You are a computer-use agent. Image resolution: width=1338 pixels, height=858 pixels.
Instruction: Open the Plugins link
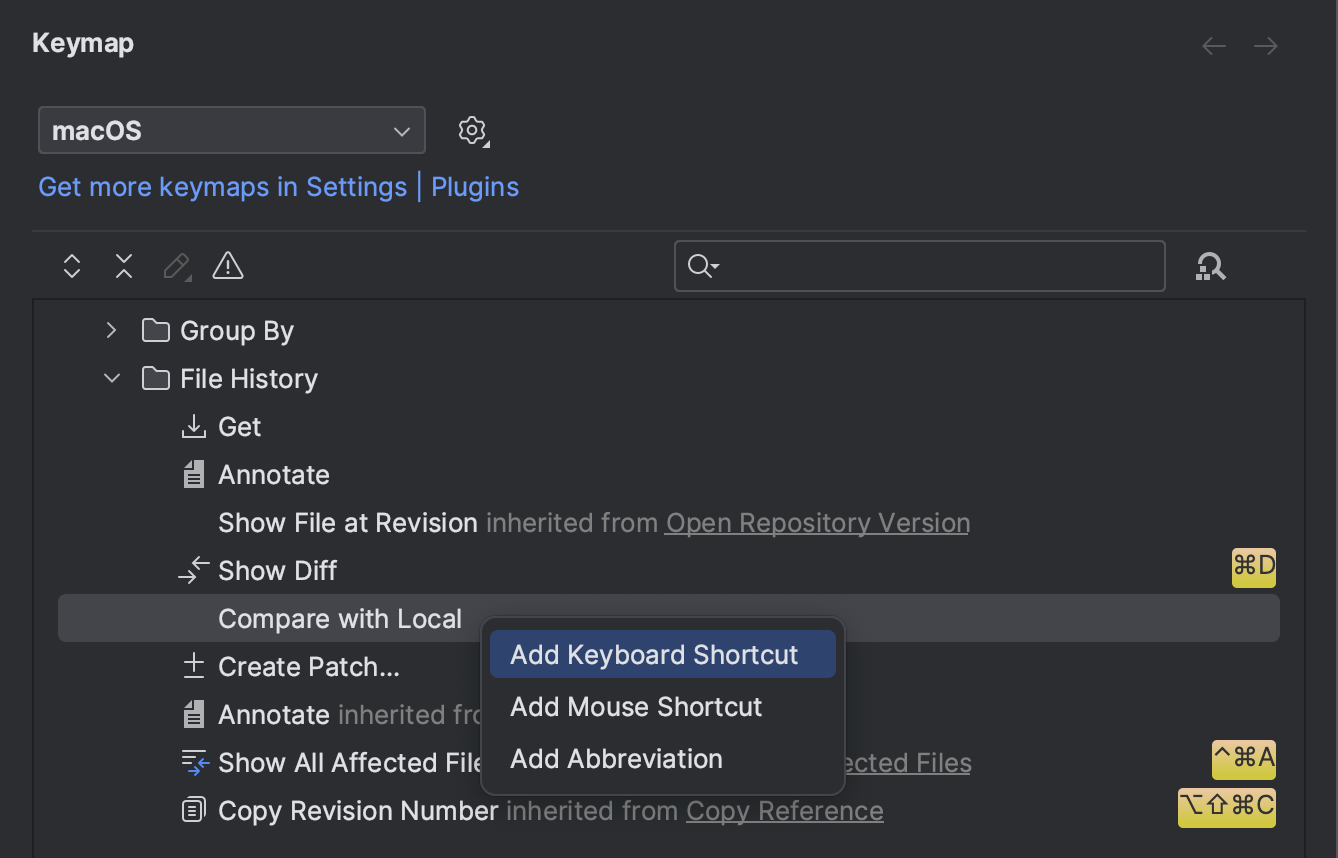click(475, 187)
